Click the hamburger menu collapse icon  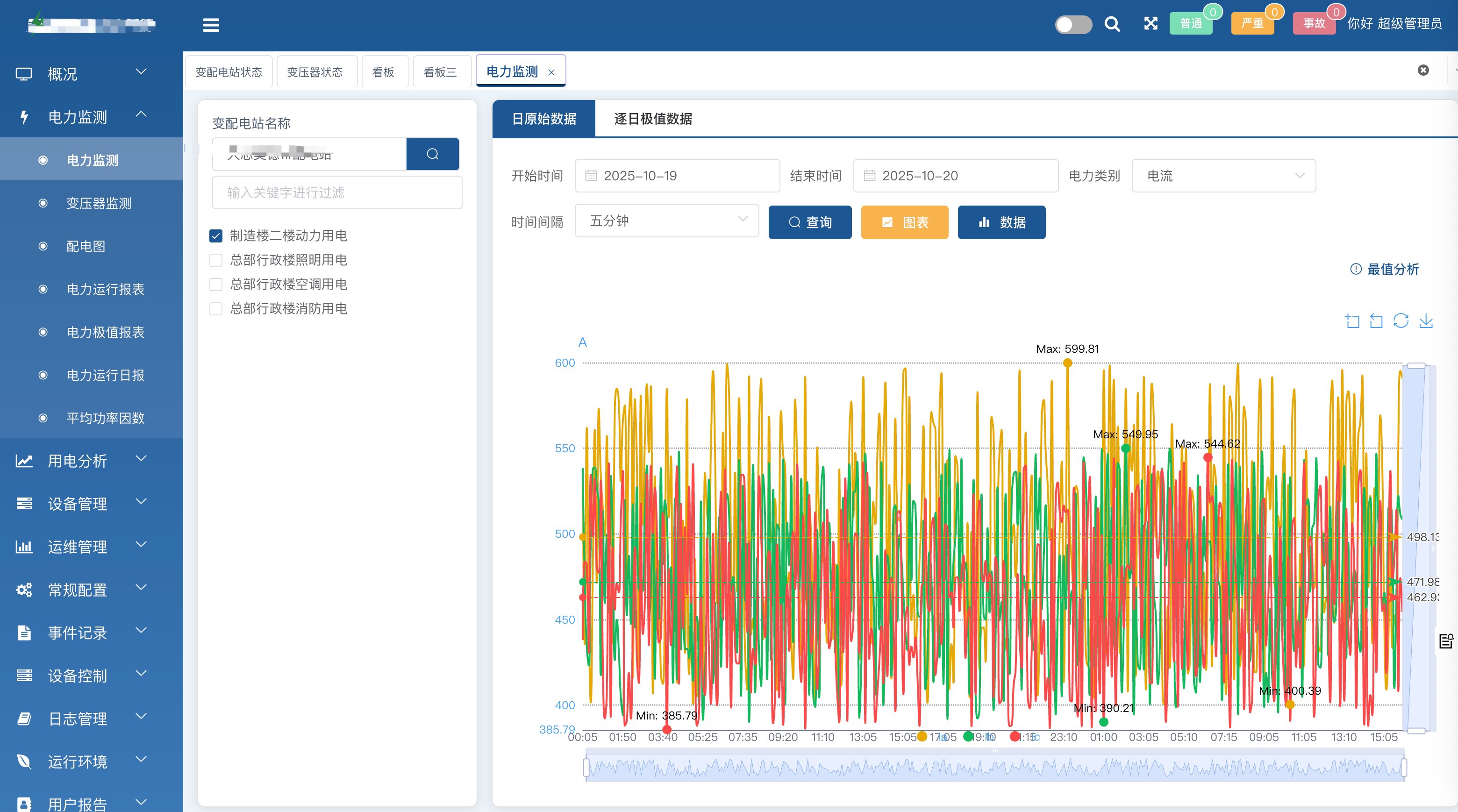pyautogui.click(x=211, y=25)
